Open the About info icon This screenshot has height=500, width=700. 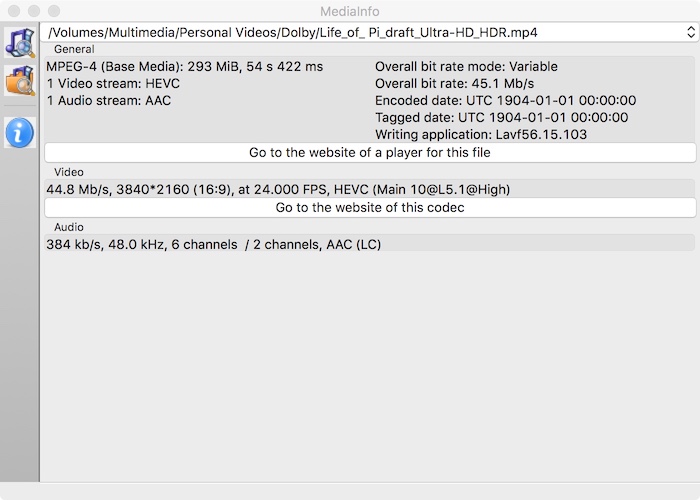click(19, 131)
